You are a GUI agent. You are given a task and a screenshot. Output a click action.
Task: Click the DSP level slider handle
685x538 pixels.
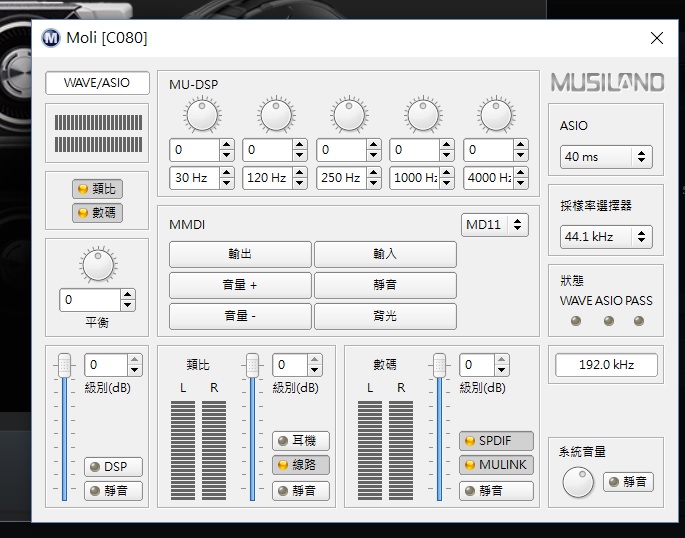[65, 366]
